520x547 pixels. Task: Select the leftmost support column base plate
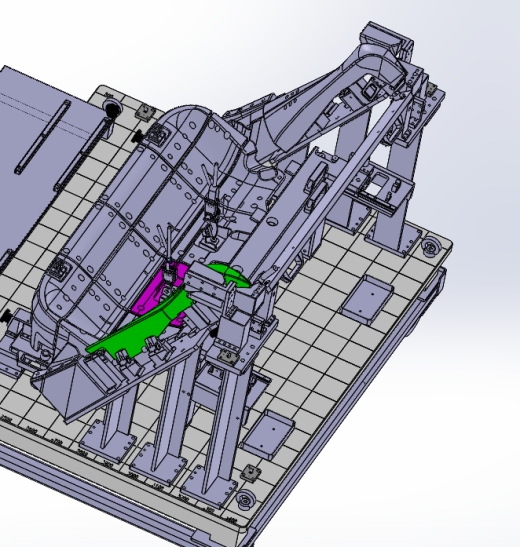click(107, 441)
